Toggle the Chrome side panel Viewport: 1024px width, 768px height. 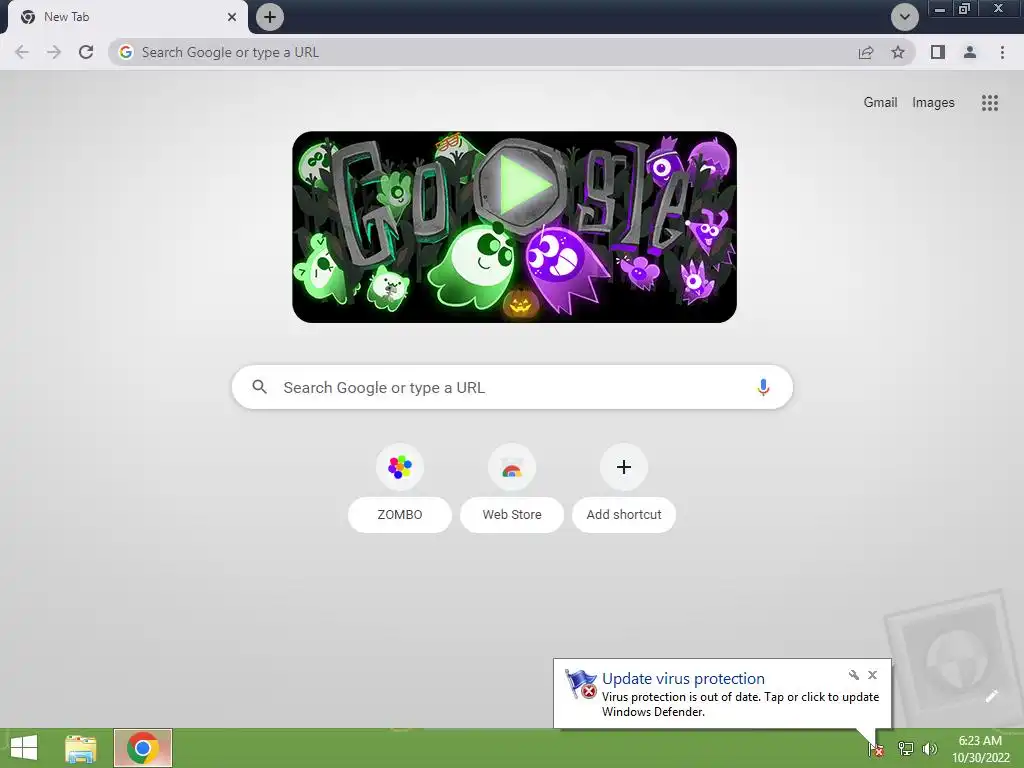click(938, 52)
